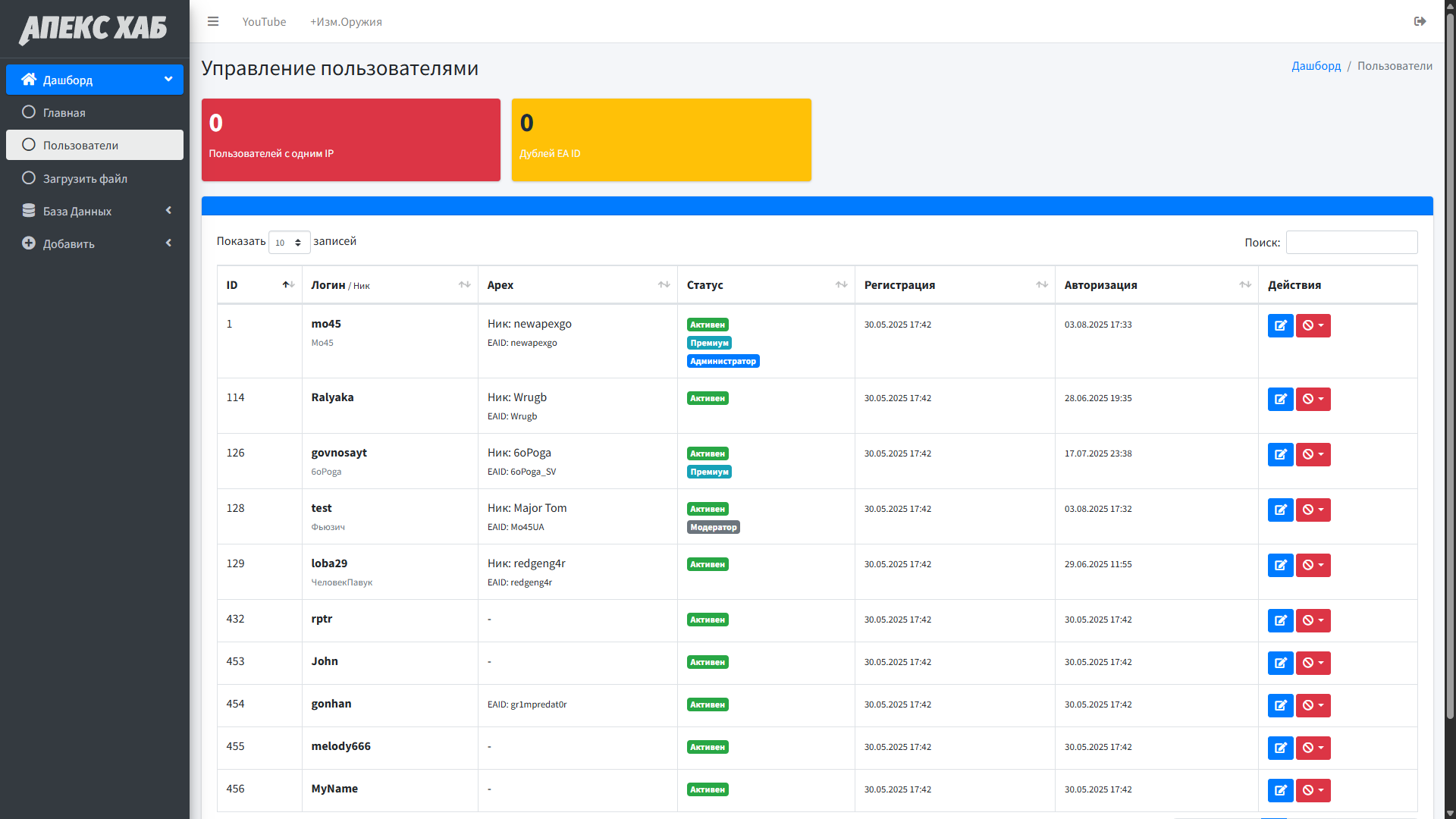
Task: Click edit icon for user Ralyaka
Action: 1280,399
